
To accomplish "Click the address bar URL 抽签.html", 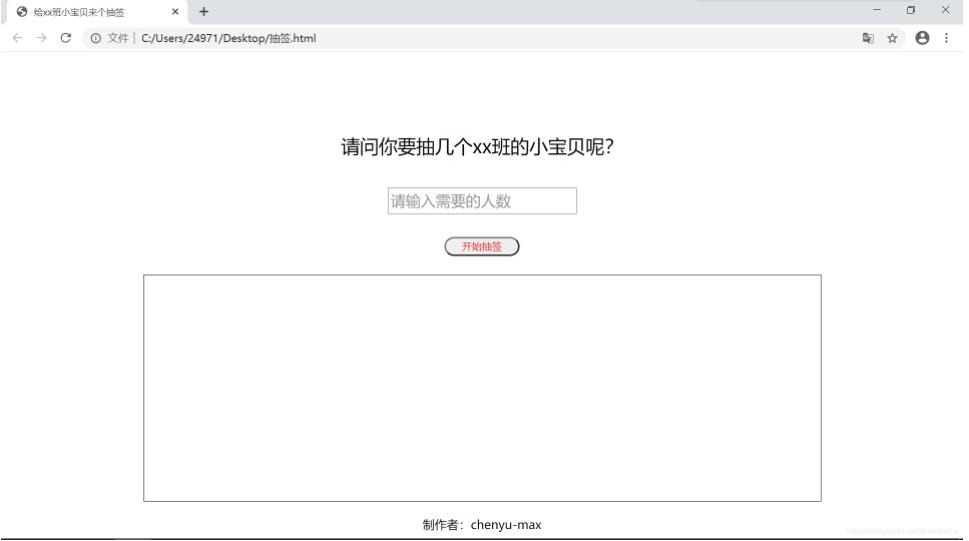I will point(229,38).
